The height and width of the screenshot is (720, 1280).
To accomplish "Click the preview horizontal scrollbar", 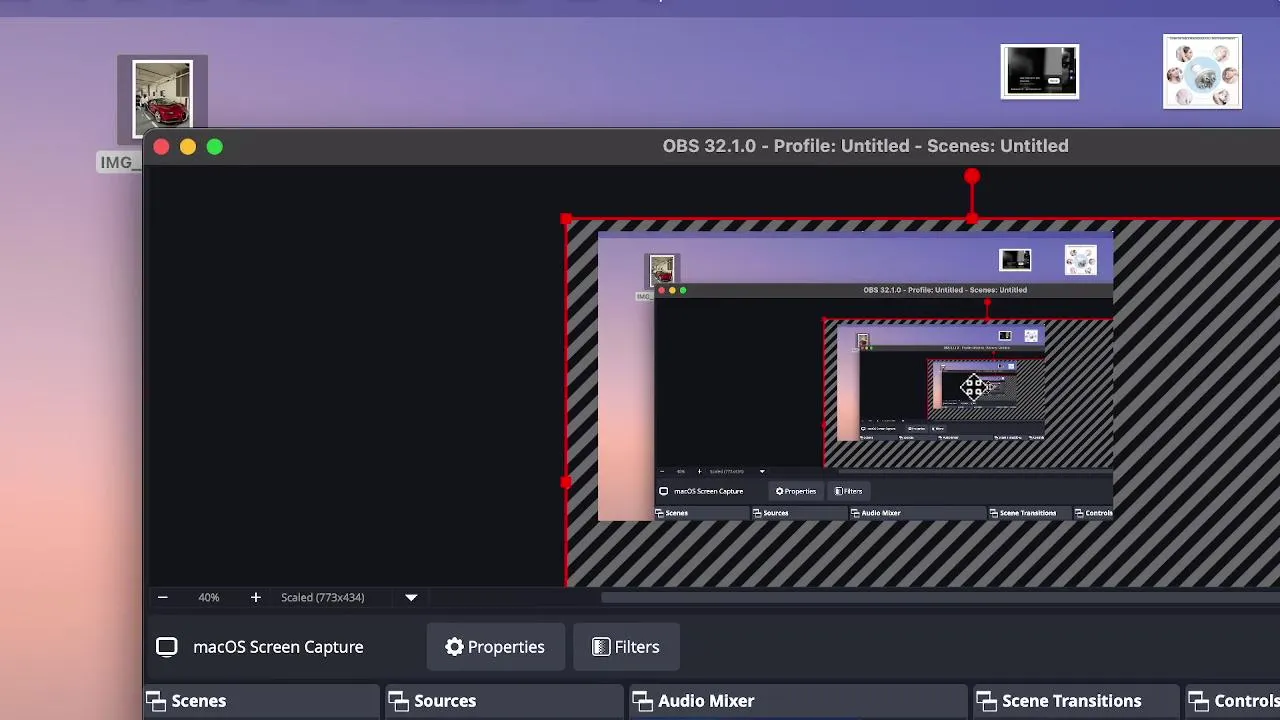I will 940,597.
